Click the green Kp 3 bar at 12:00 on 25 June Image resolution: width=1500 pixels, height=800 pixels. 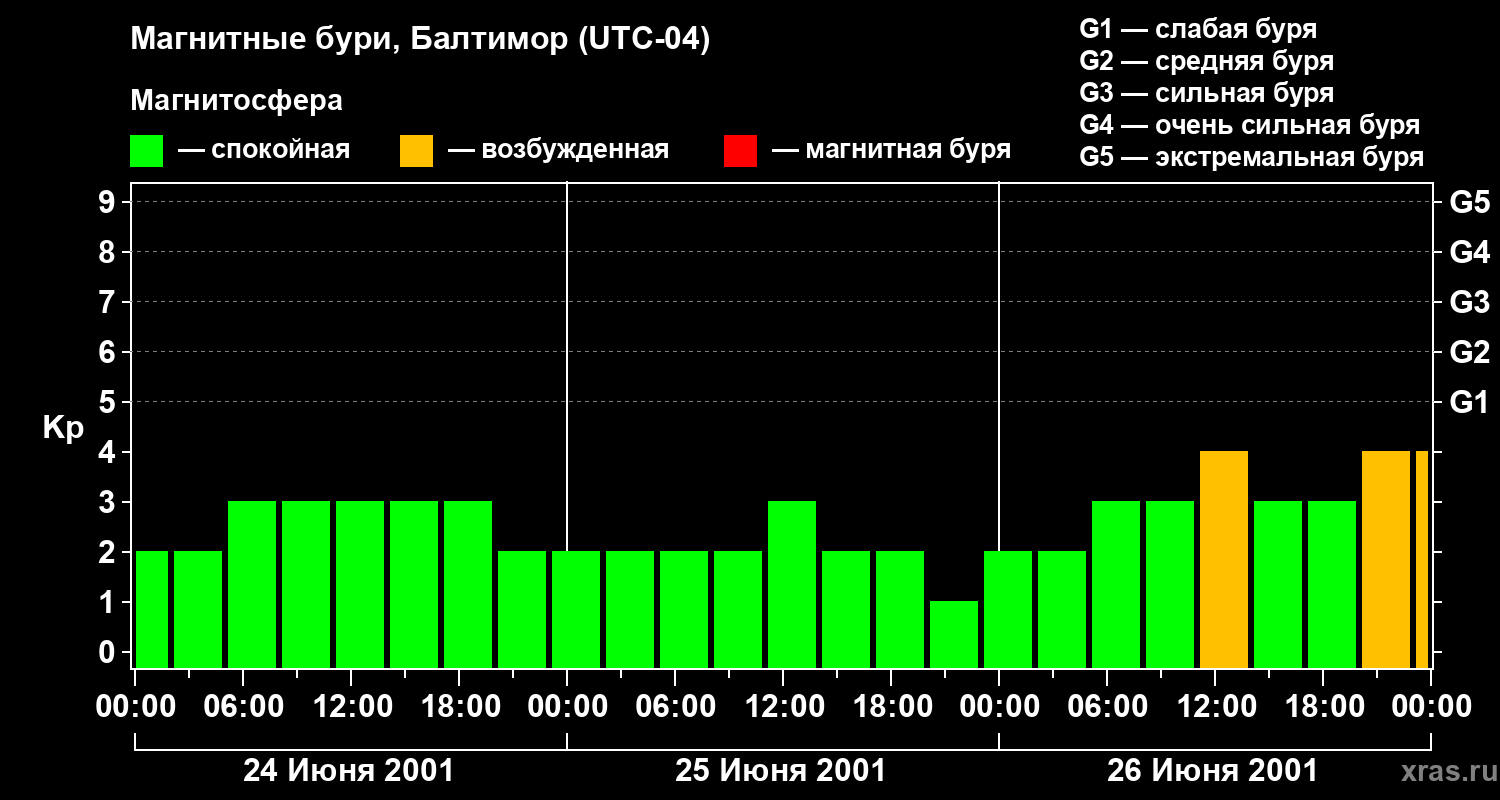tap(792, 585)
